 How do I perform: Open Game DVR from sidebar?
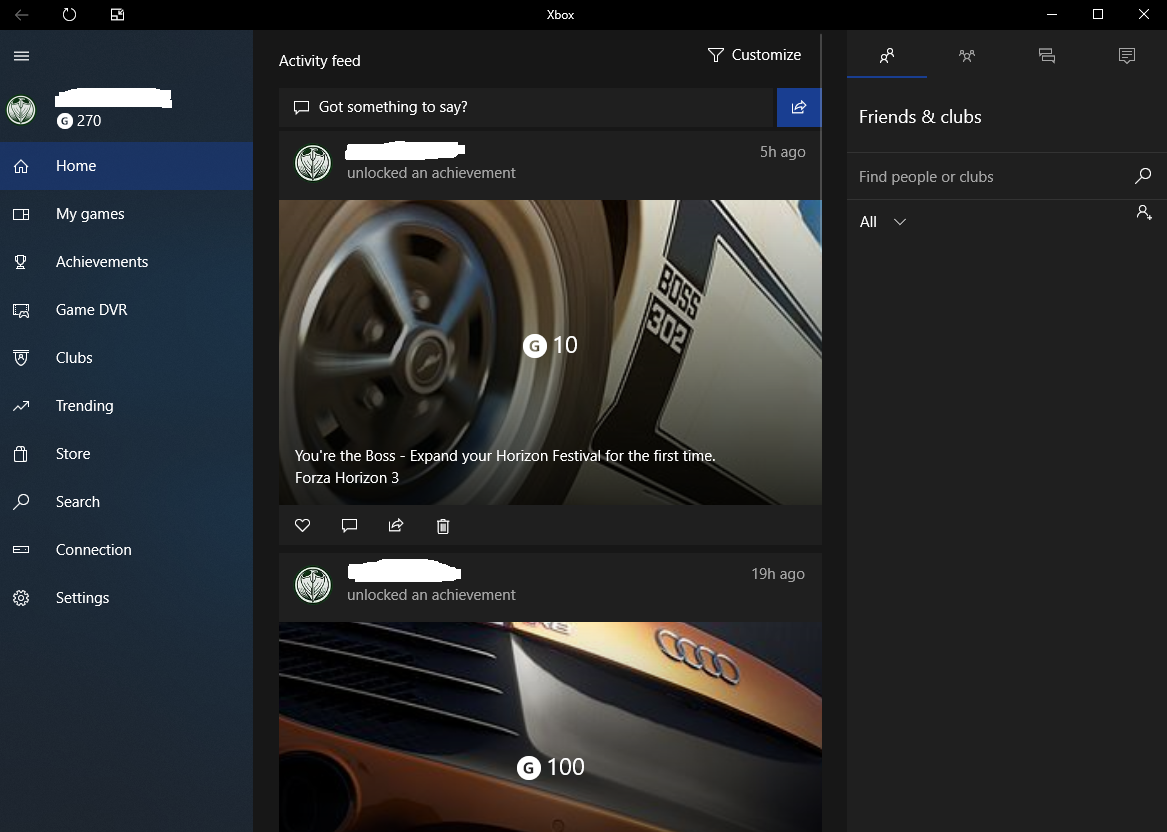click(x=127, y=310)
